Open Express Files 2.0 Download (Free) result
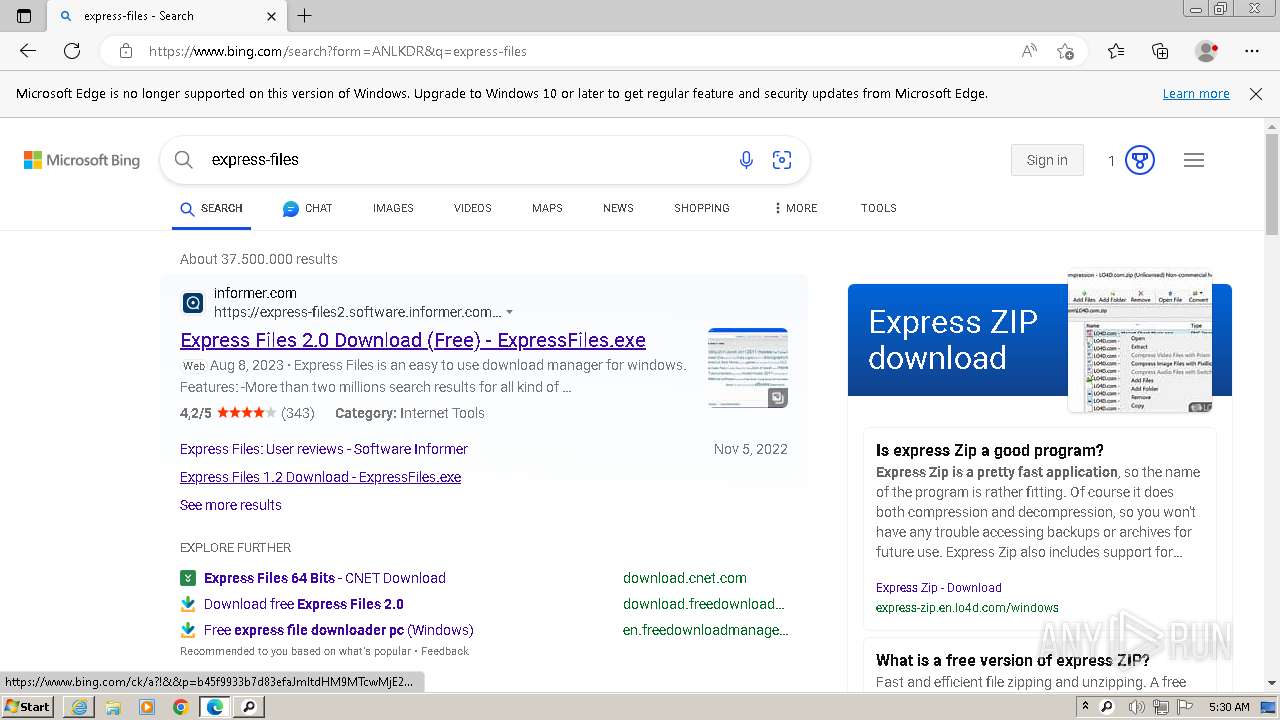 click(x=413, y=340)
